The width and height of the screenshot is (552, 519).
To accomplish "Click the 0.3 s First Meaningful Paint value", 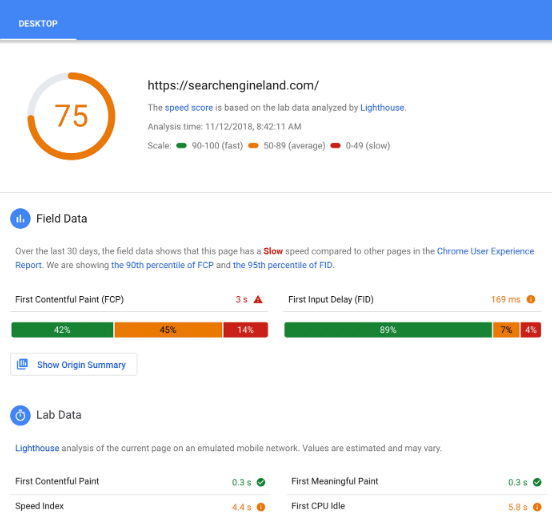I will tap(518, 482).
